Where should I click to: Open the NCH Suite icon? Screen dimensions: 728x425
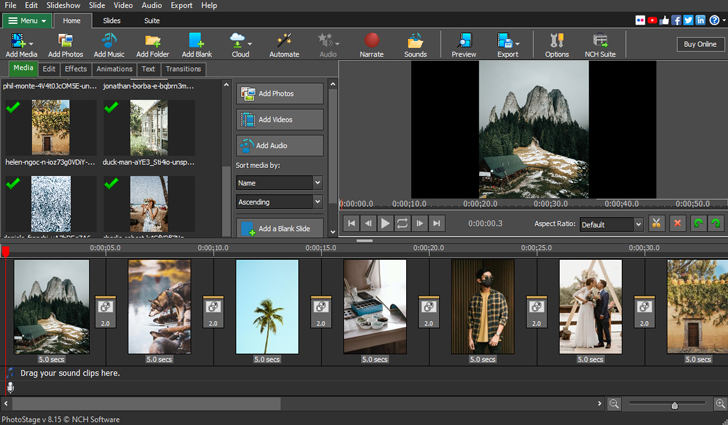(x=600, y=41)
